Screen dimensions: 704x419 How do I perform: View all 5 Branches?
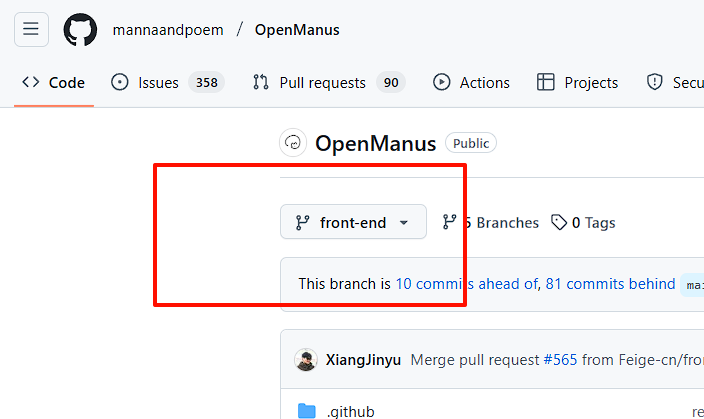tap(490, 222)
